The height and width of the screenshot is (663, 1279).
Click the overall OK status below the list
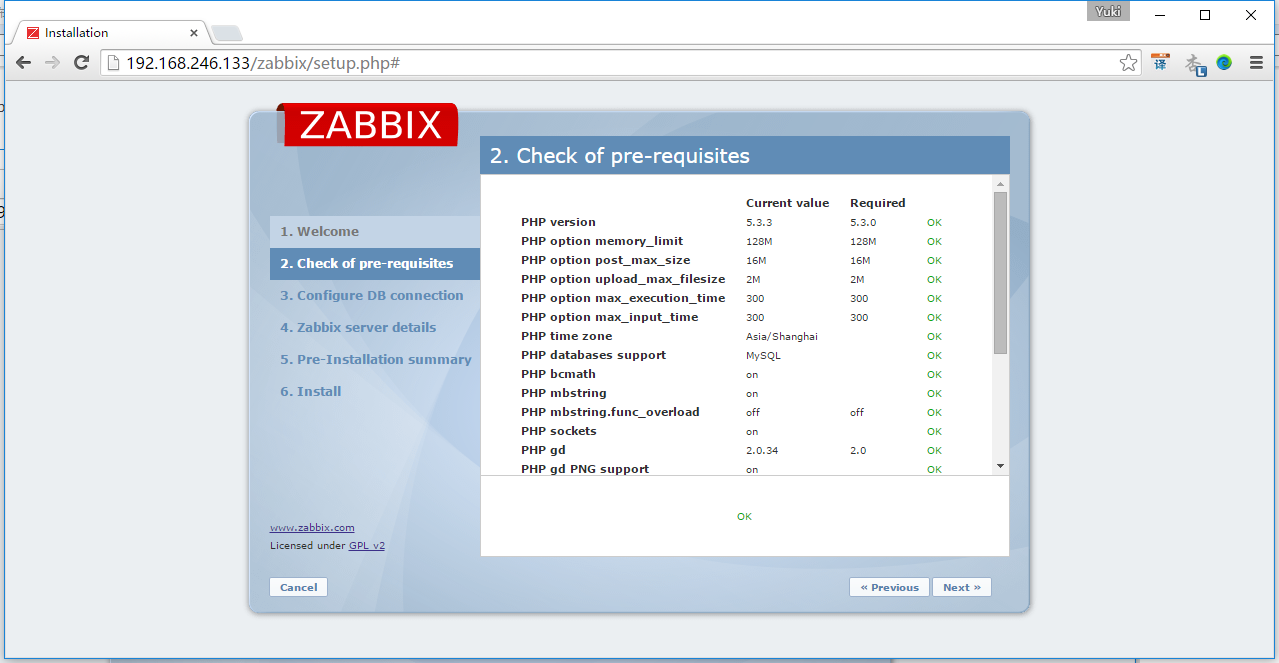point(744,517)
